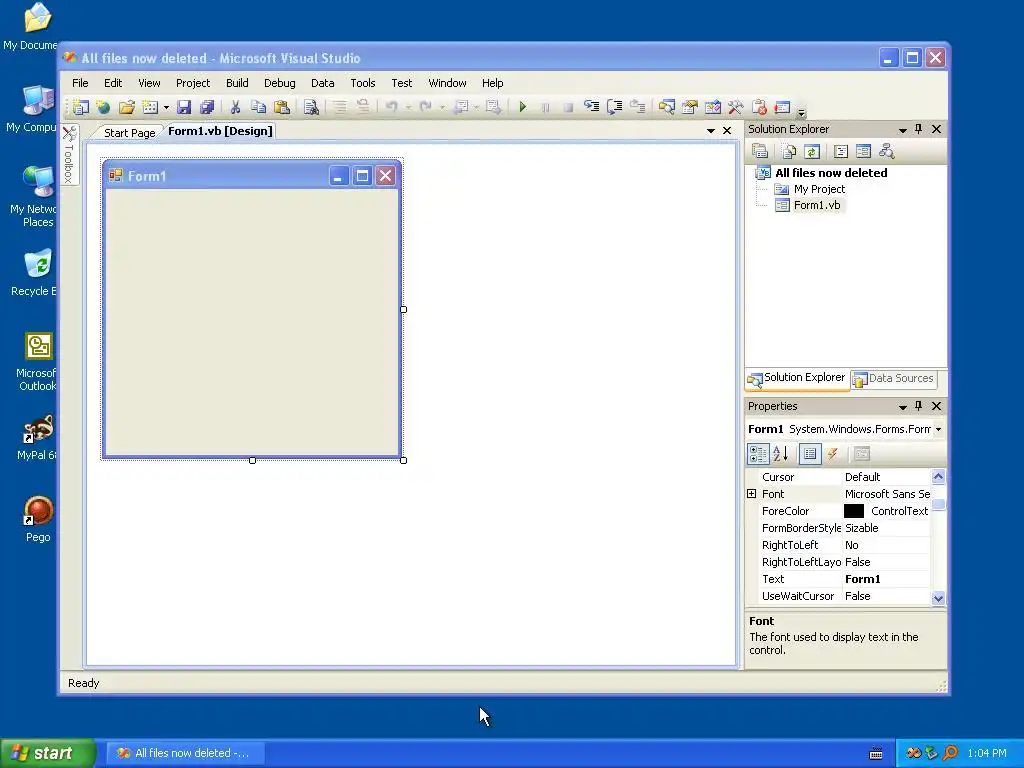Click Refresh icon in Solution Explorer
The height and width of the screenshot is (768, 1024).
812,152
